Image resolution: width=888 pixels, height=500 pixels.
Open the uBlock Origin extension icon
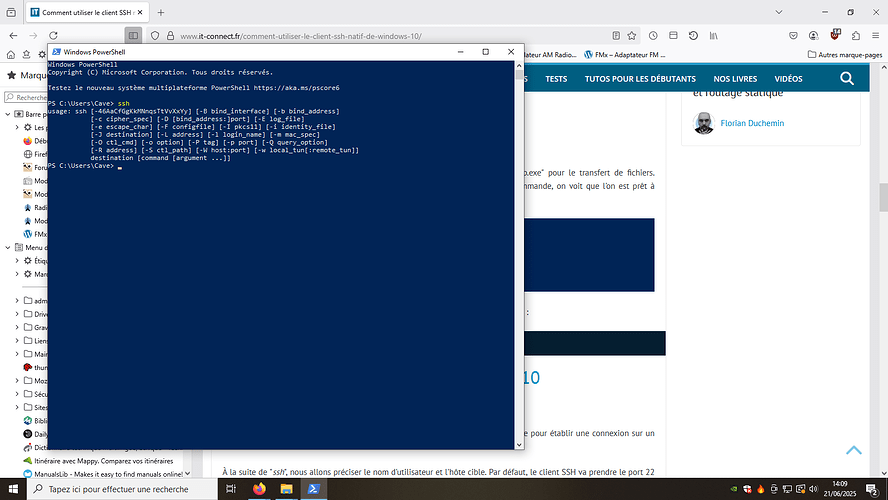click(835, 35)
